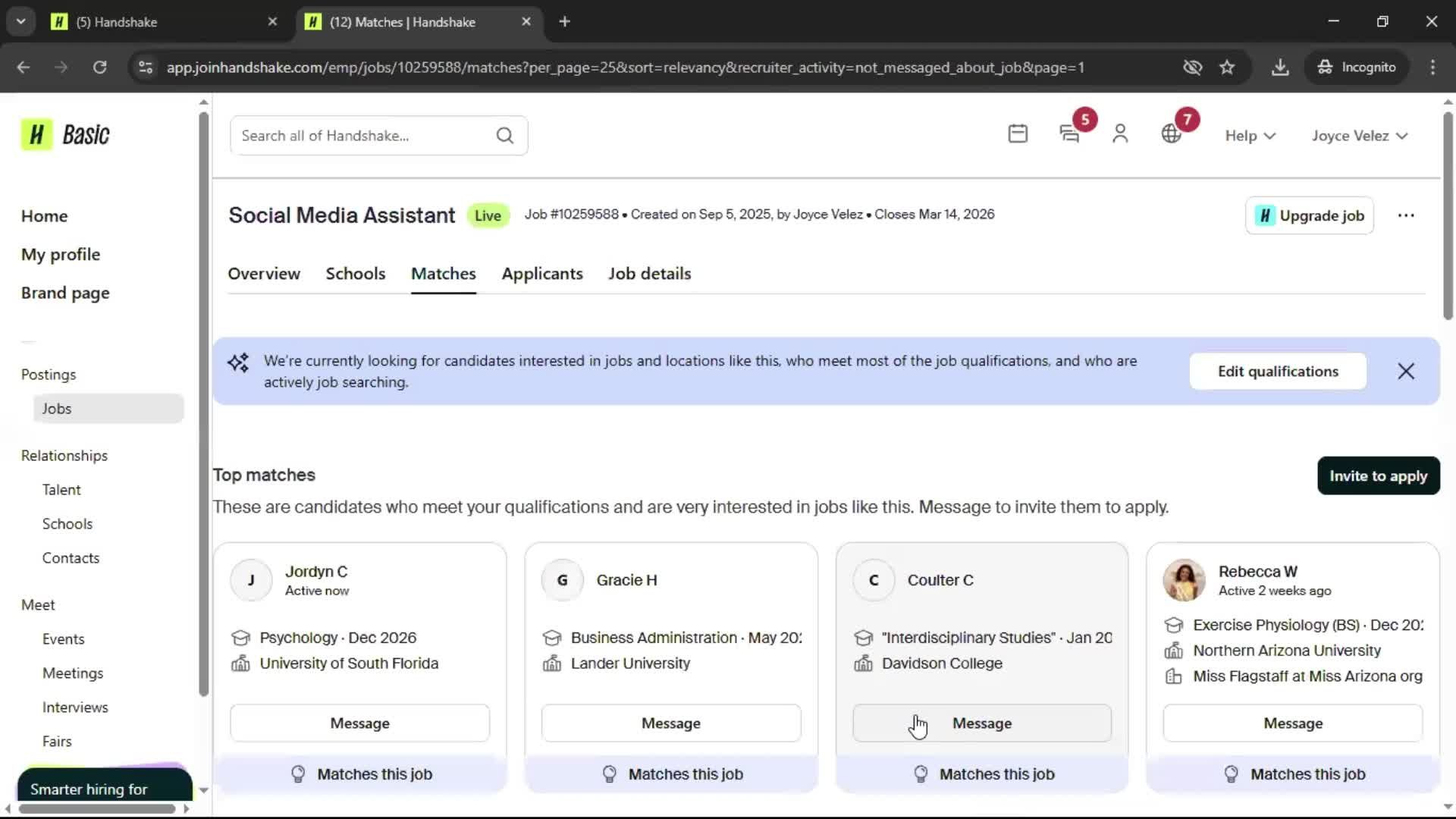Message Gracie H

pos(670,723)
